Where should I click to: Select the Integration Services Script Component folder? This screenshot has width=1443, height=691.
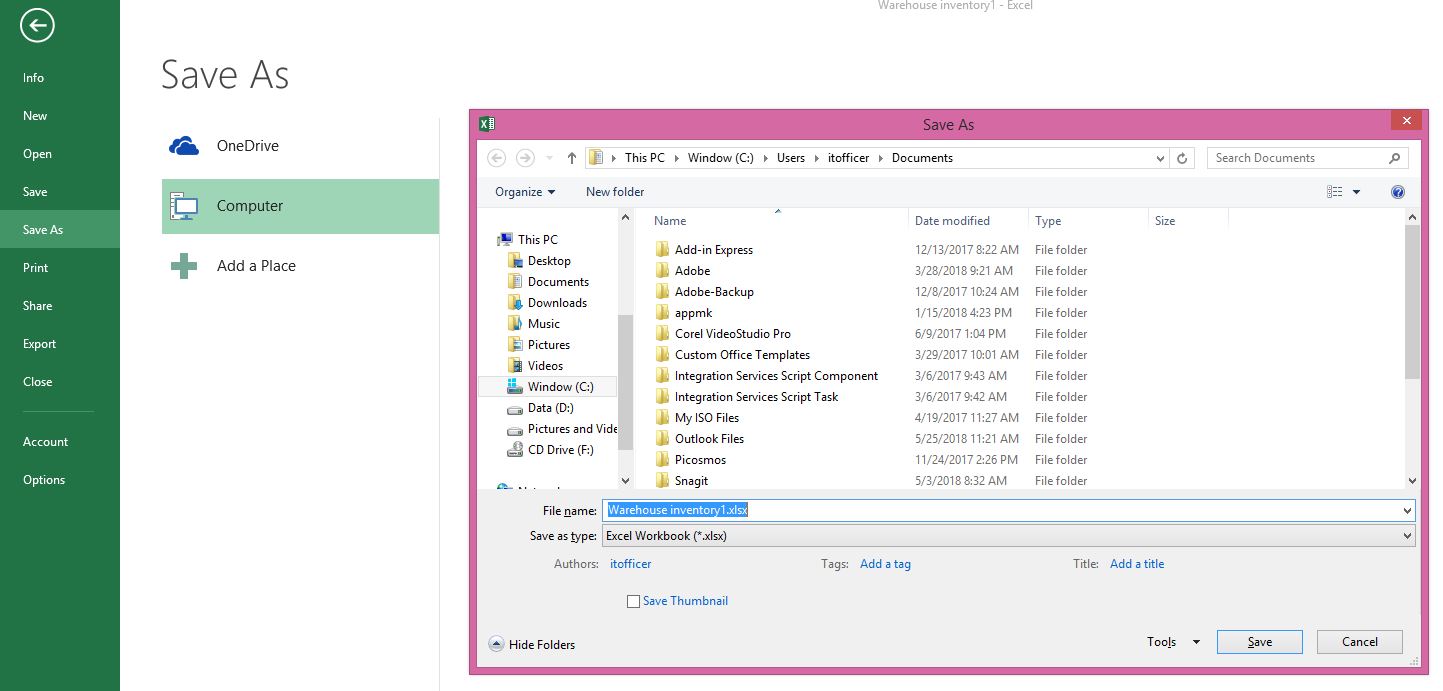[x=776, y=376]
